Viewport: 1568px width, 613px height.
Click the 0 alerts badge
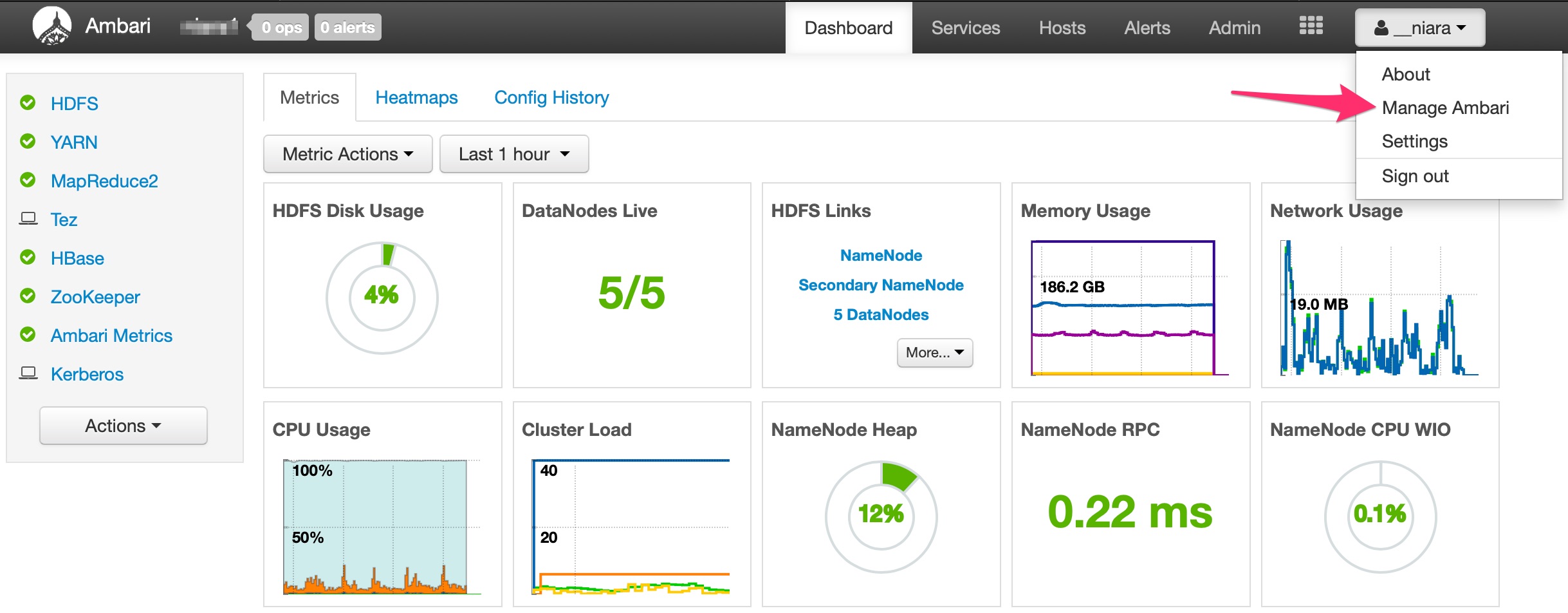347,27
